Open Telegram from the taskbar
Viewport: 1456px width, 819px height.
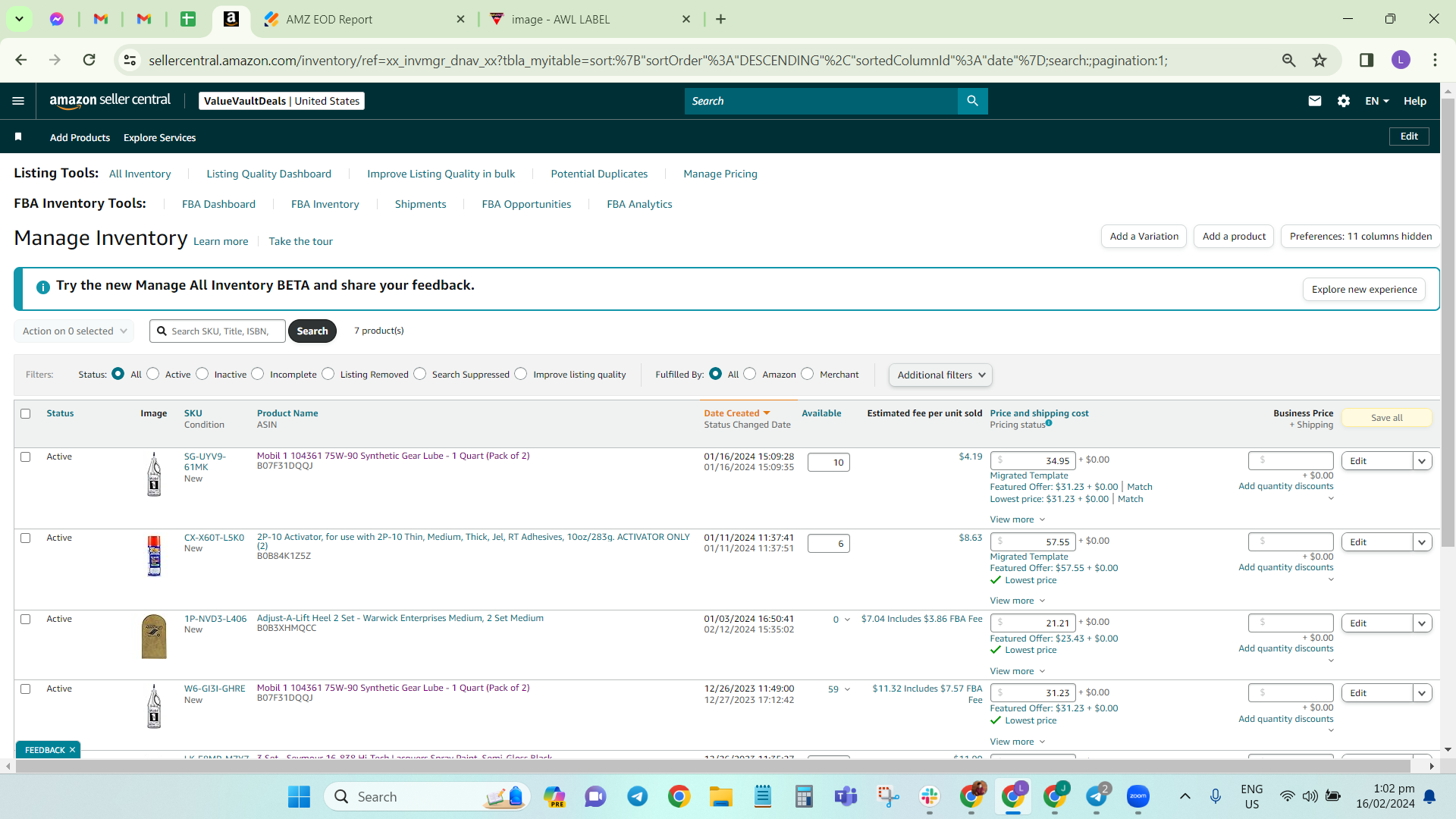(x=637, y=796)
